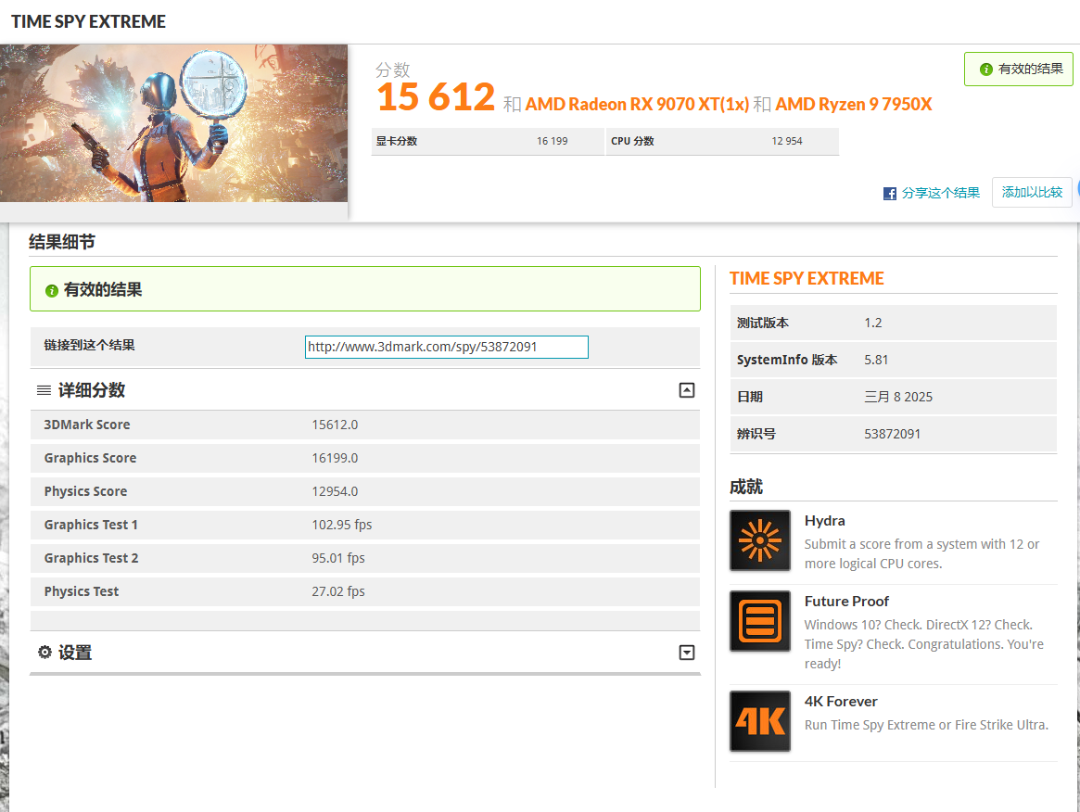The height and width of the screenshot is (812, 1080).
Task: Click the 4K Forever achievement icon
Action: (x=760, y=721)
